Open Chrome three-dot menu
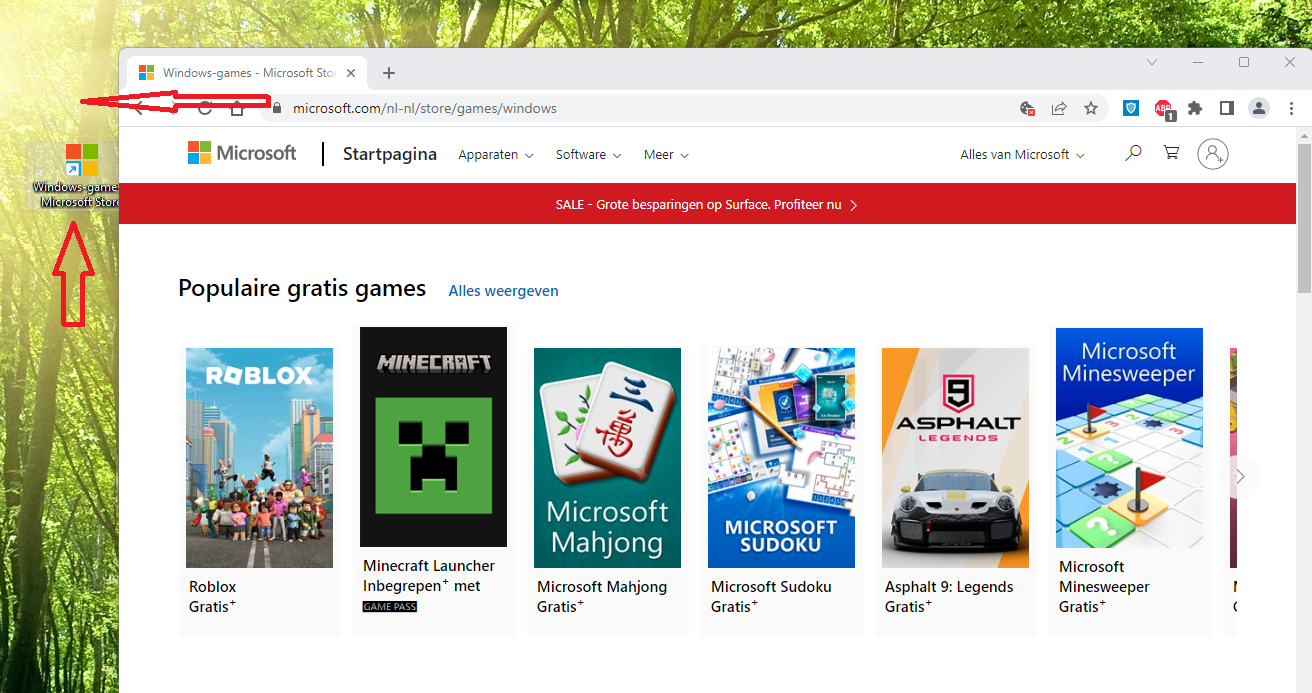 coord(1291,108)
